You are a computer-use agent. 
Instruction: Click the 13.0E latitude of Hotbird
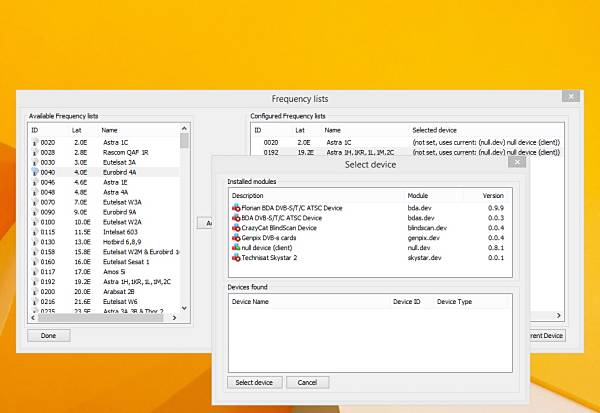(x=82, y=242)
